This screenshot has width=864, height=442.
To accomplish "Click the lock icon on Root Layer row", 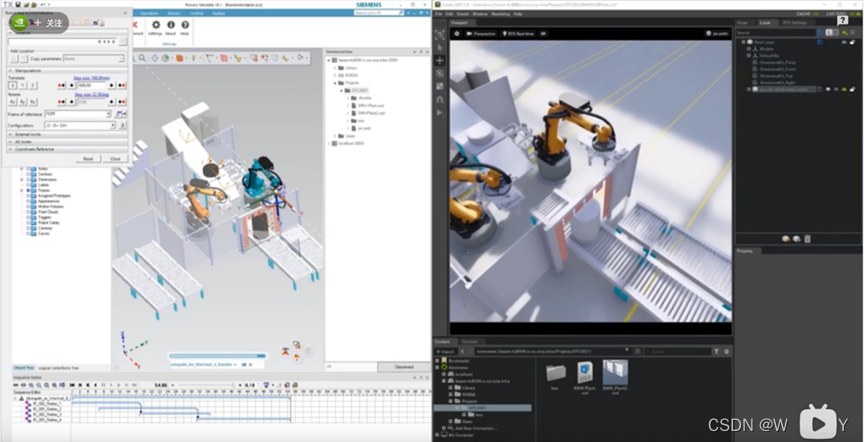I will [x=853, y=42].
